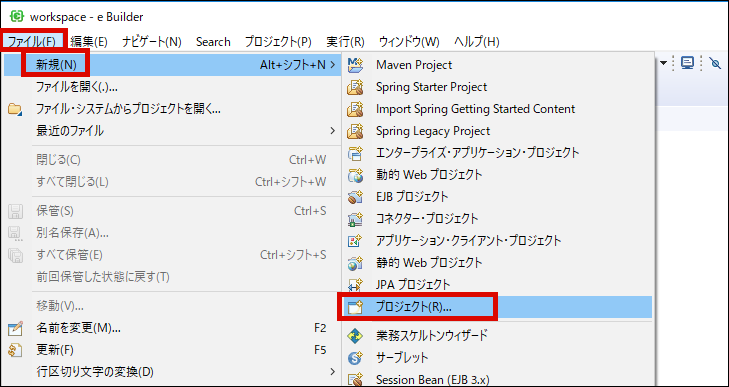Click the 静的 Web プロジェクト icon
Screen dimensions: 729x387
click(355, 263)
